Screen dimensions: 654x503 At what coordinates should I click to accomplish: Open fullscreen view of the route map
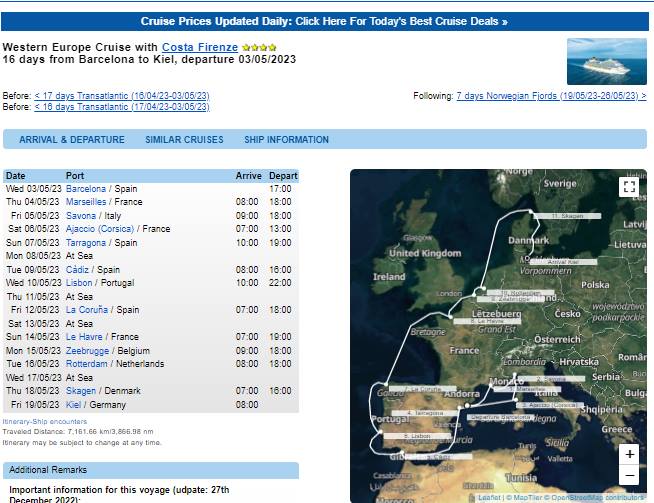click(x=629, y=186)
